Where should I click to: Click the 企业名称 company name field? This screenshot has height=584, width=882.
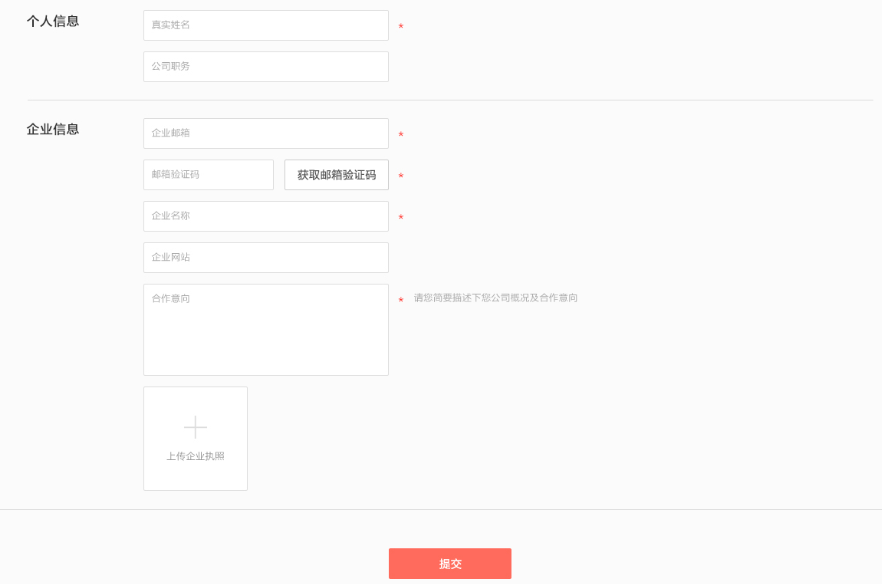coord(265,216)
